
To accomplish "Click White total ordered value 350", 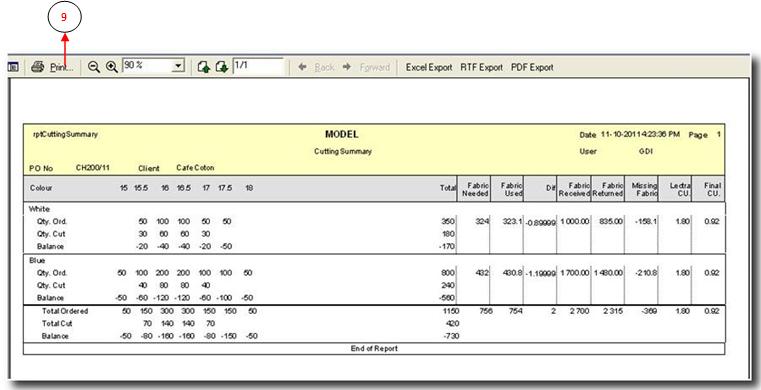I will coord(448,222).
